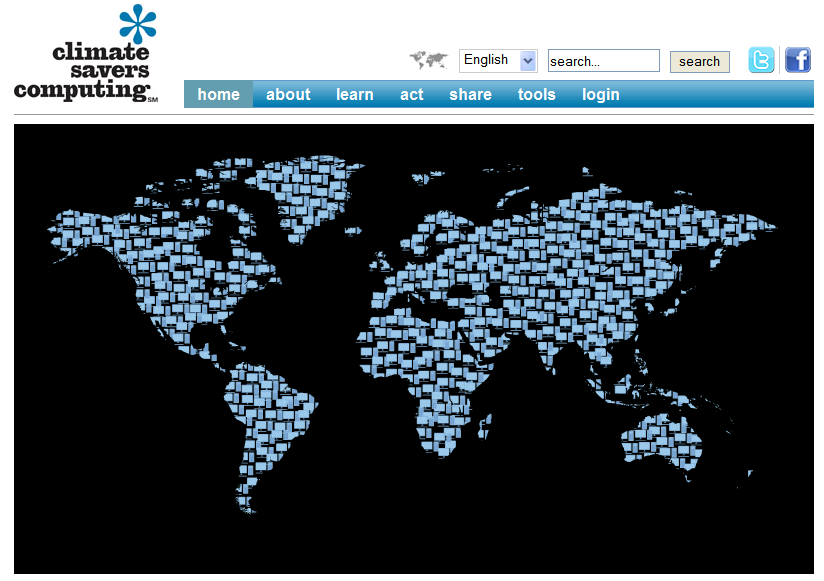
Task: Open the tools menu item
Action: tap(537, 95)
